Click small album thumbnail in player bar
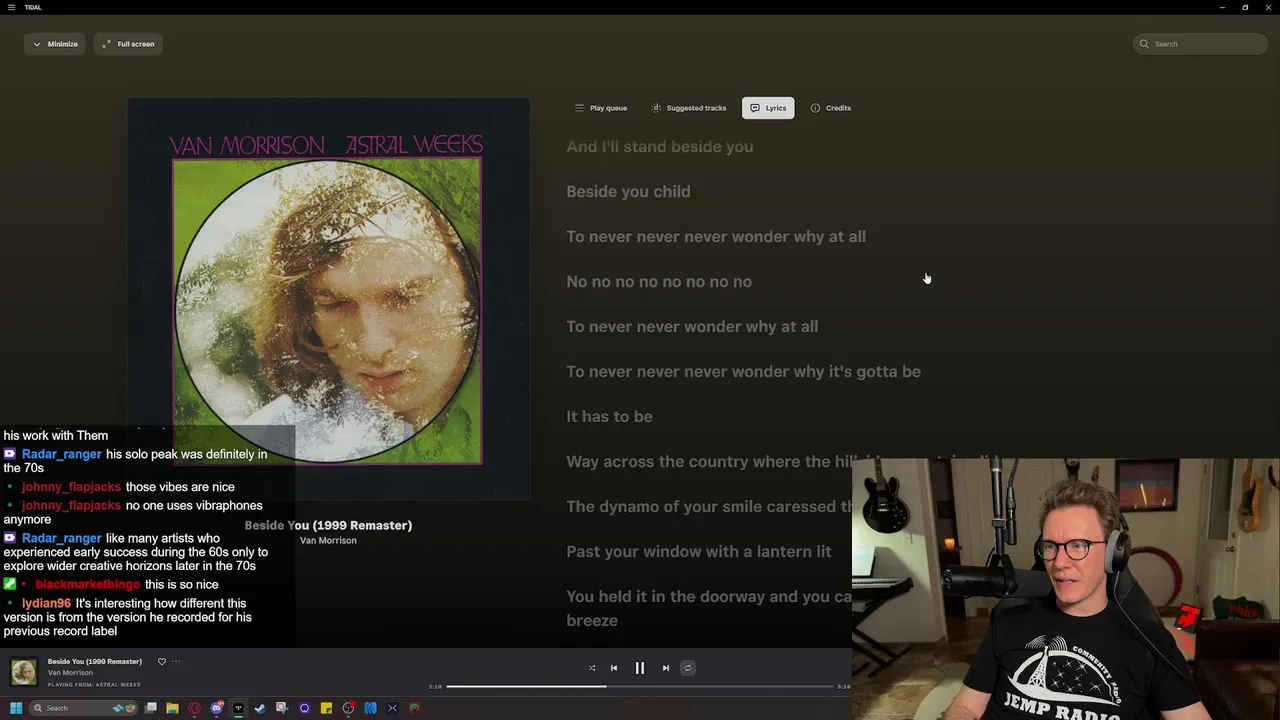The width and height of the screenshot is (1280, 720). click(24, 672)
